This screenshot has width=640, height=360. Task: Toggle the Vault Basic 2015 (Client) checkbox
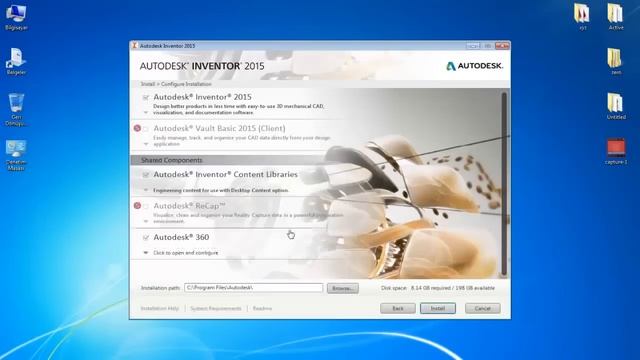[146, 129]
